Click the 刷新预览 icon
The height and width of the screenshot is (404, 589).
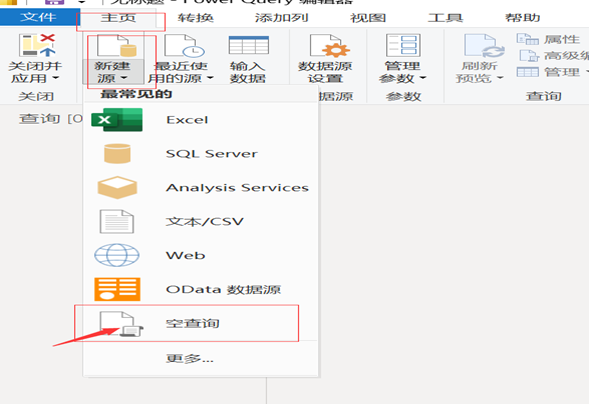(484, 45)
